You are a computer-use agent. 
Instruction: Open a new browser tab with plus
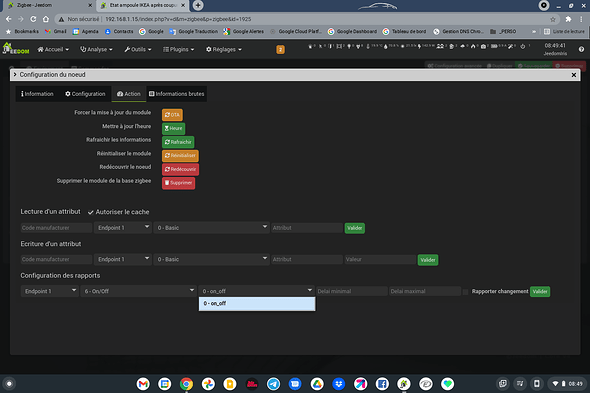198,5
